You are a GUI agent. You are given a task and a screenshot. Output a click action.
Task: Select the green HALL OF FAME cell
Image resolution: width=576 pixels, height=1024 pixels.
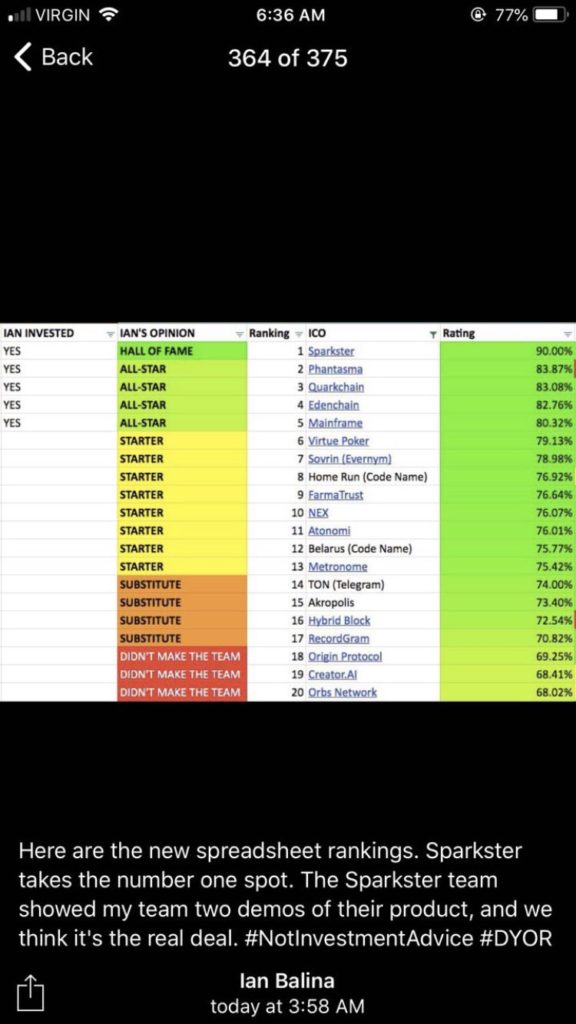point(182,351)
